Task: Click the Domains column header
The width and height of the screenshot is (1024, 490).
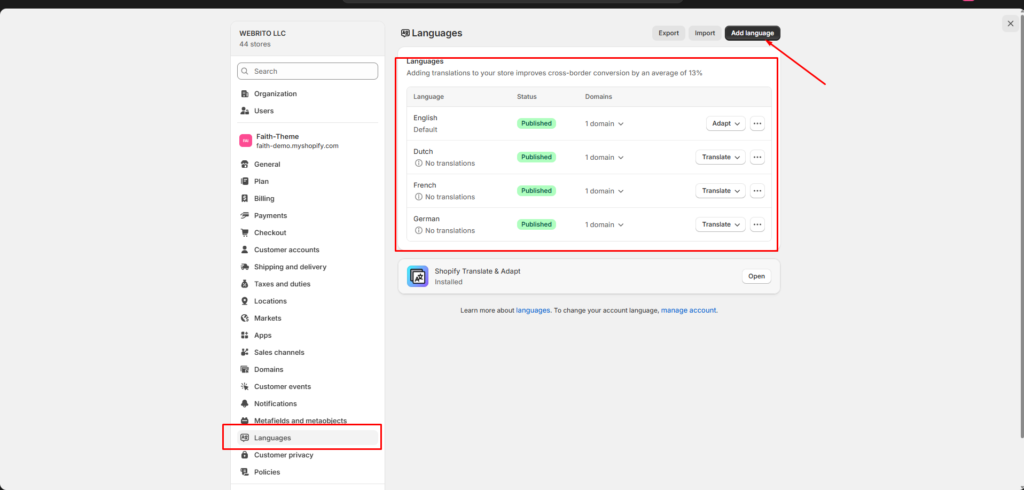Action: click(599, 97)
